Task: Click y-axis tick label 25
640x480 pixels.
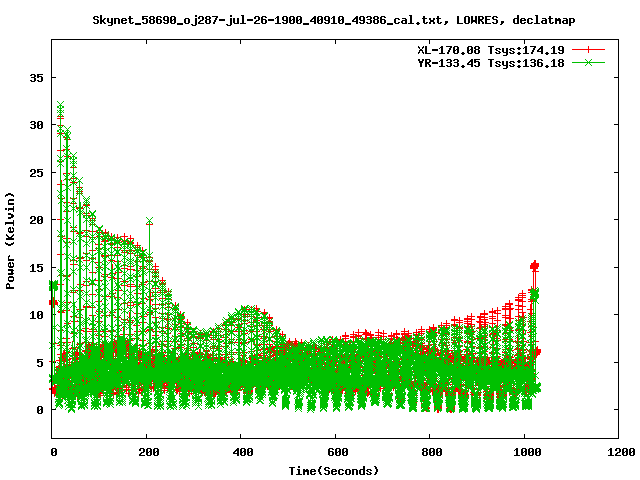Action: click(x=36, y=173)
